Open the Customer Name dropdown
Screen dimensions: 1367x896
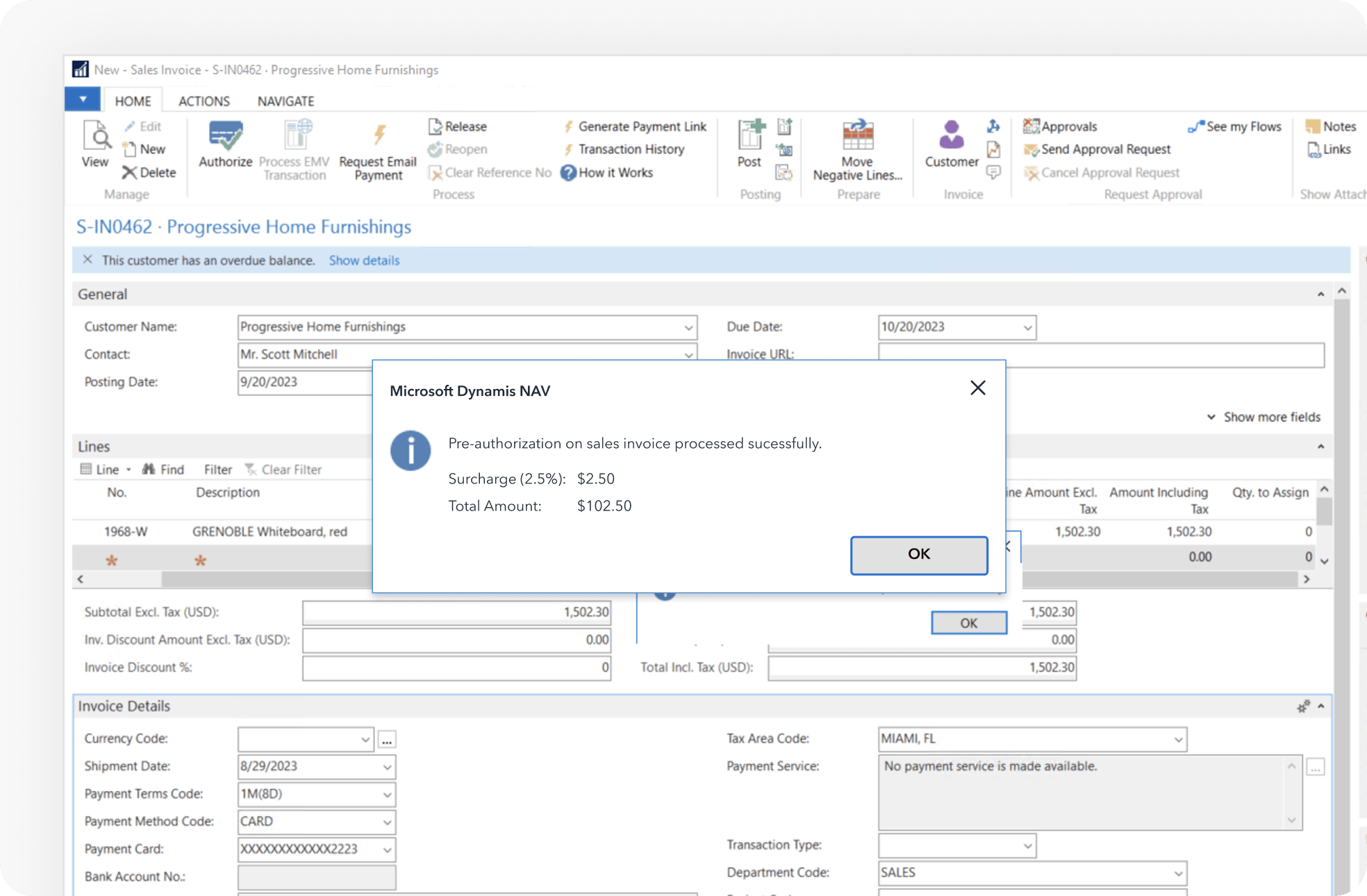point(688,326)
